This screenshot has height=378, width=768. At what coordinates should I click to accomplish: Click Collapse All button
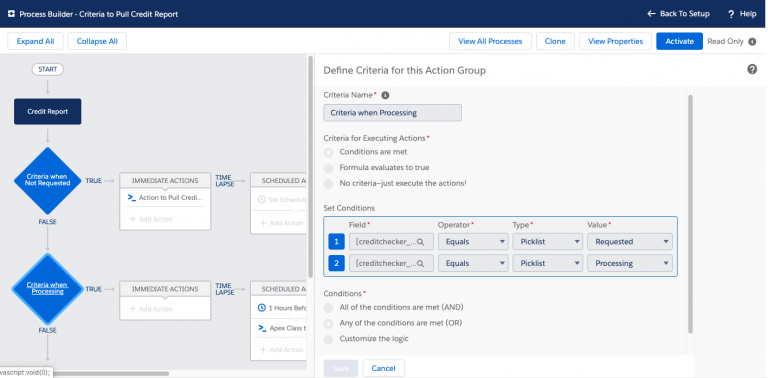pyautogui.click(x=97, y=41)
